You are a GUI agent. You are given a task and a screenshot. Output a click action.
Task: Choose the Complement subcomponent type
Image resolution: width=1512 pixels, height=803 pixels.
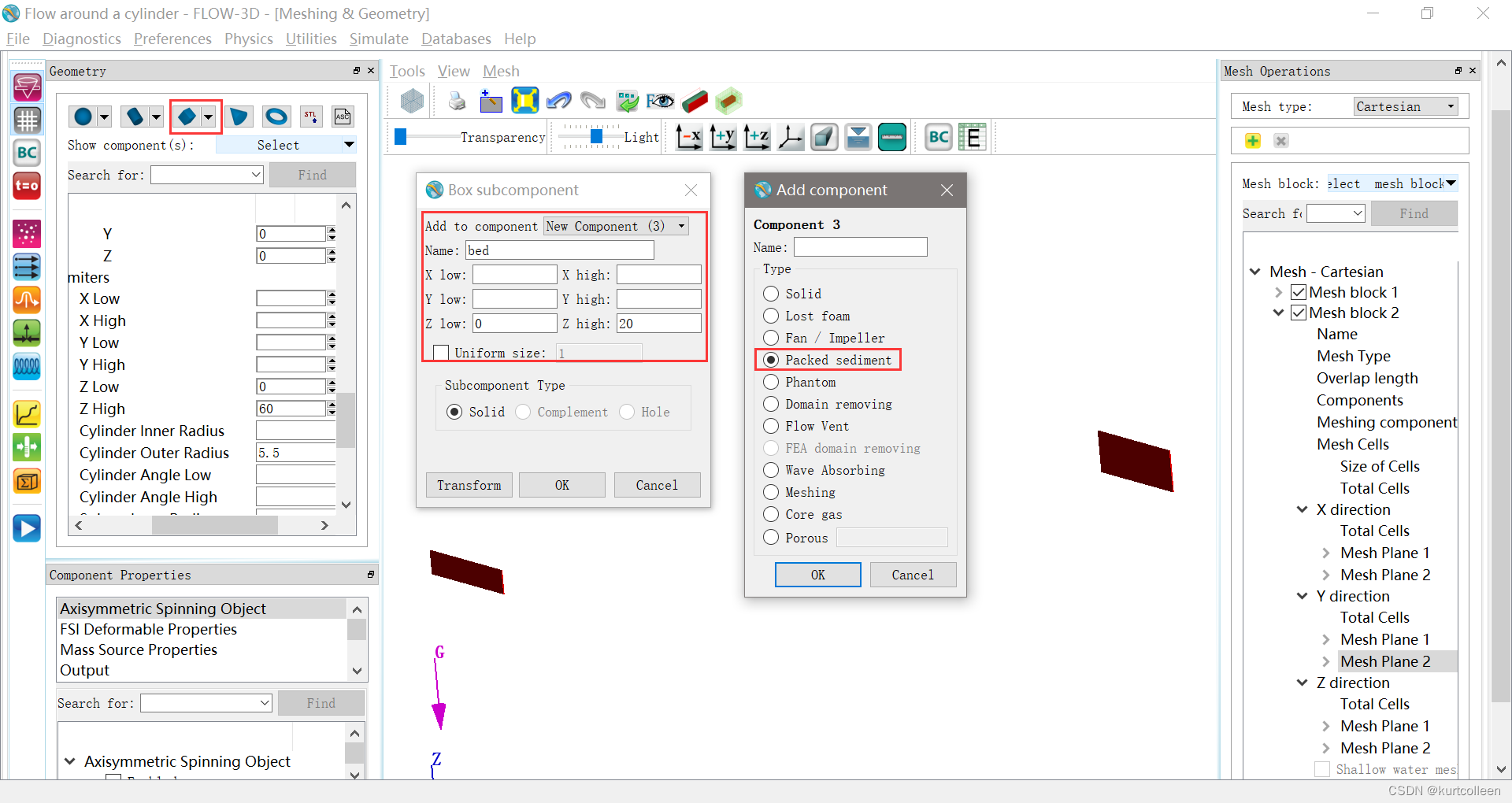tap(523, 412)
